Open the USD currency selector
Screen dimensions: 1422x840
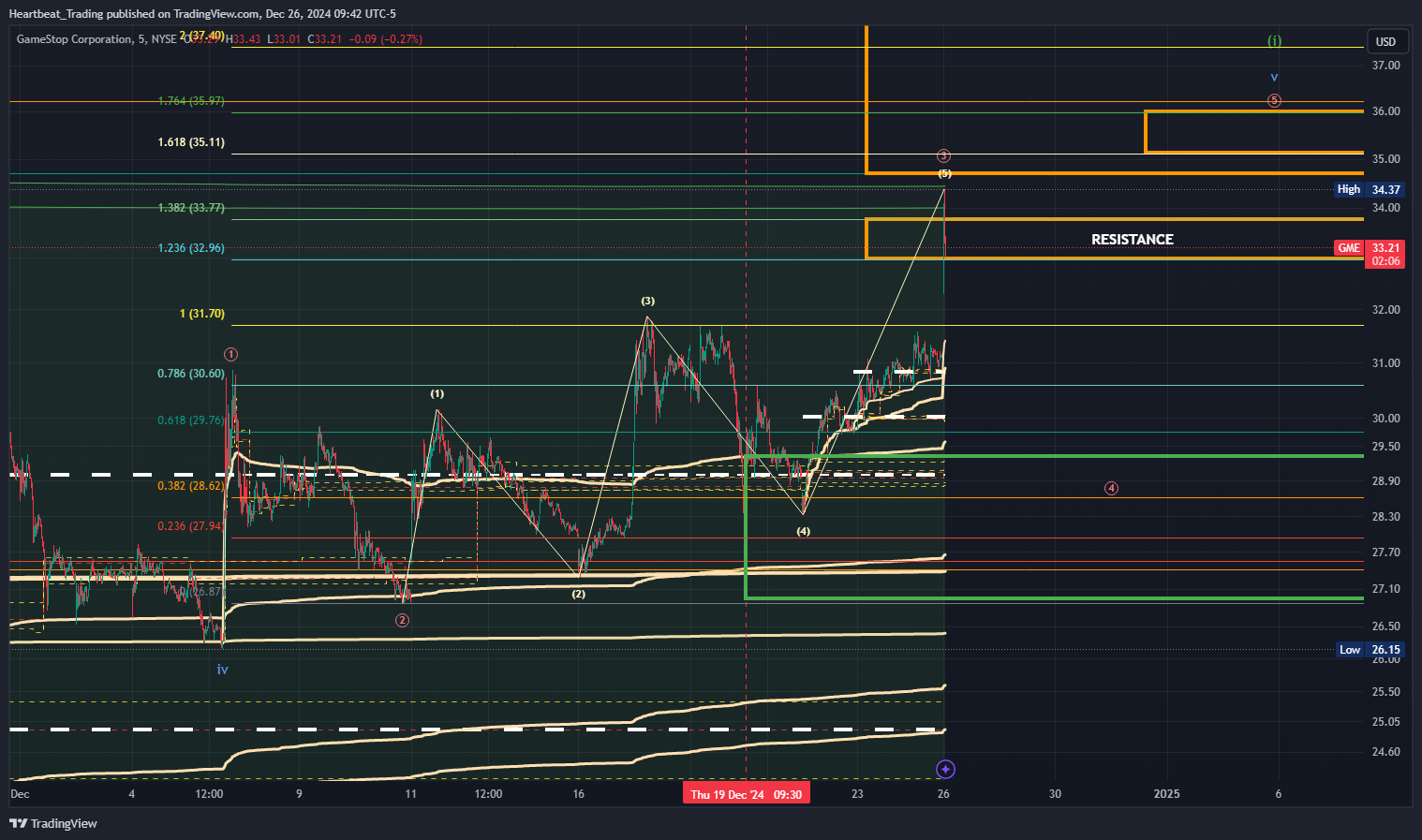[x=1385, y=41]
